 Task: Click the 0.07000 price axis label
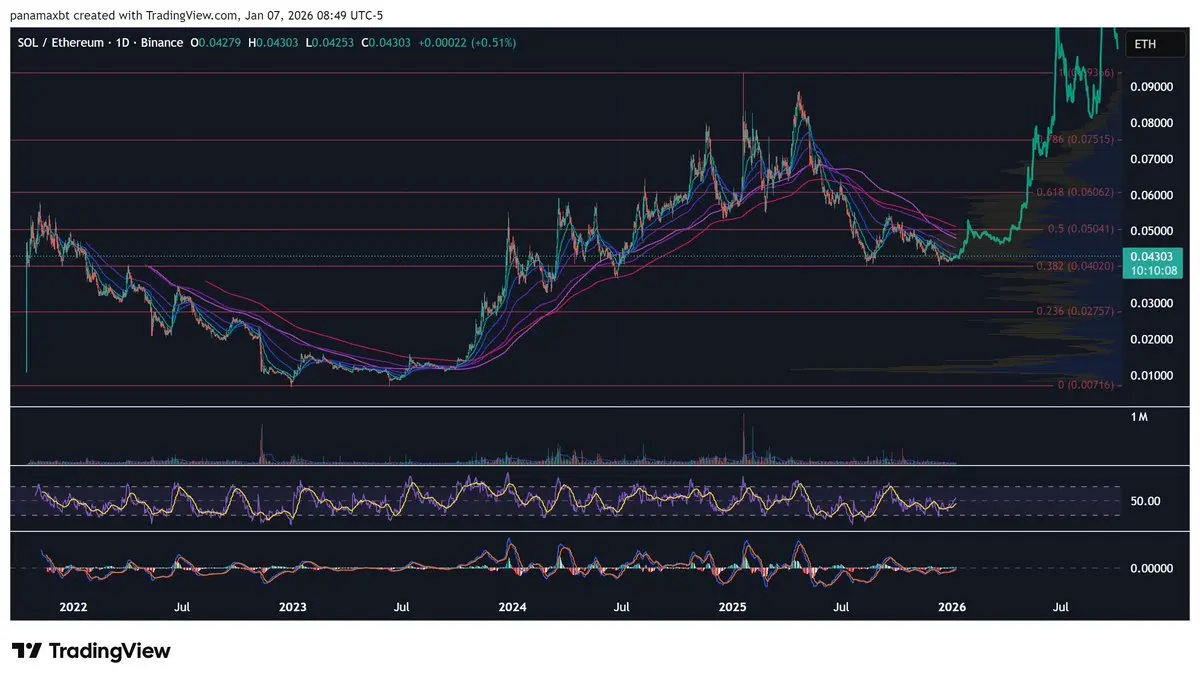point(1152,159)
